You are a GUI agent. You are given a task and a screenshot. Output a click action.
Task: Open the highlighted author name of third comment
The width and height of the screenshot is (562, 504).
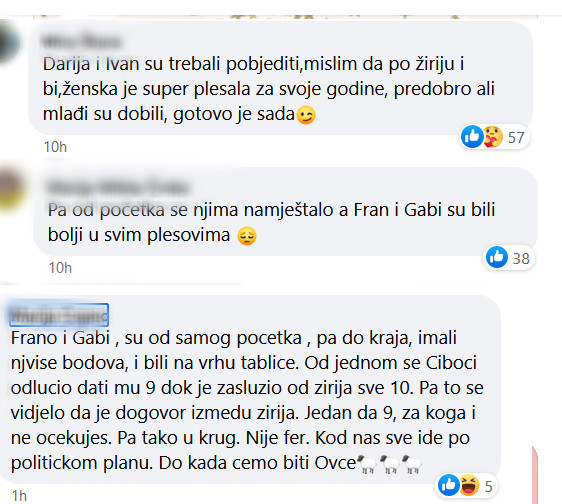(59, 315)
